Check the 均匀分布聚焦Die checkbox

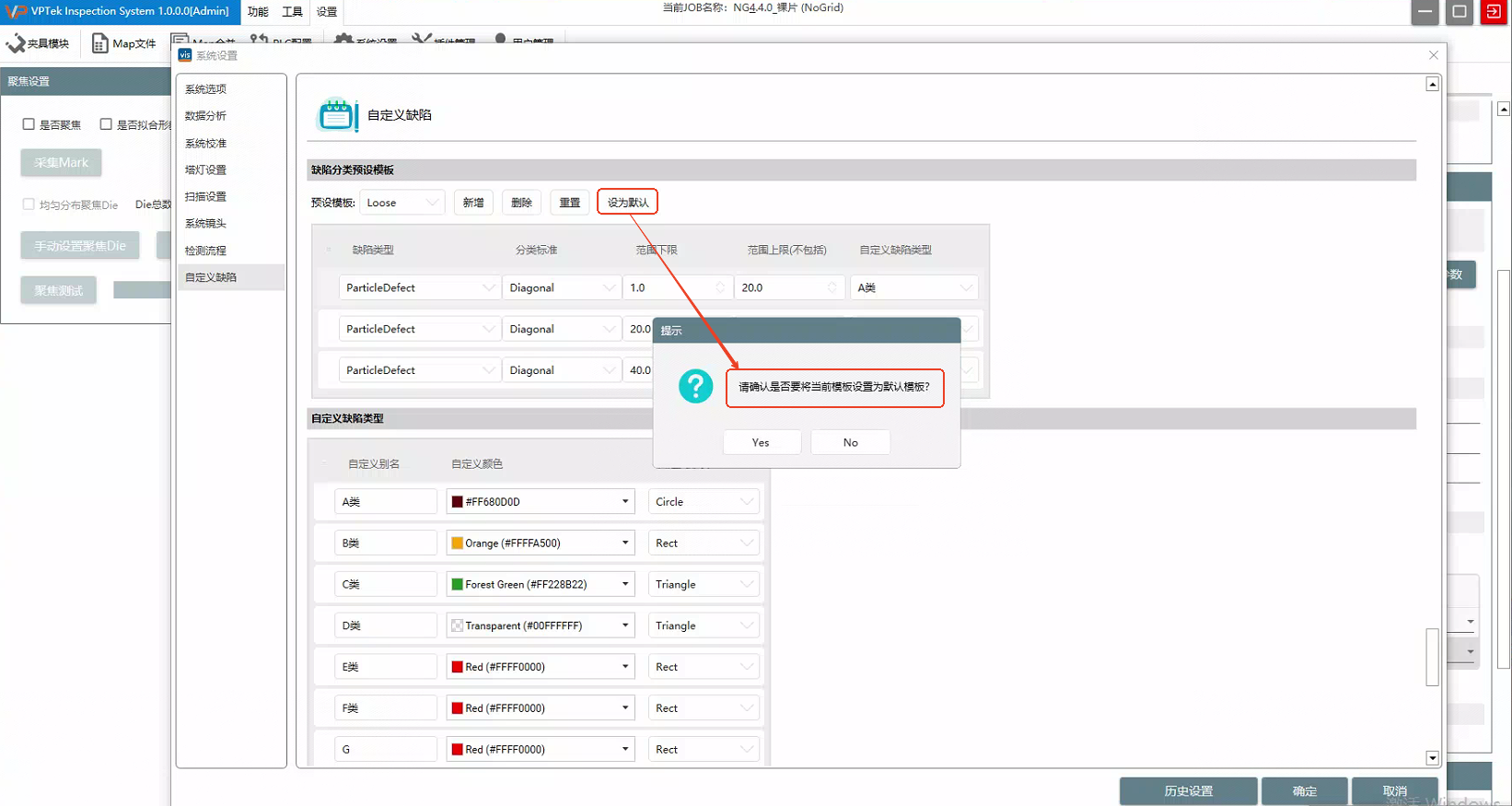[29, 204]
